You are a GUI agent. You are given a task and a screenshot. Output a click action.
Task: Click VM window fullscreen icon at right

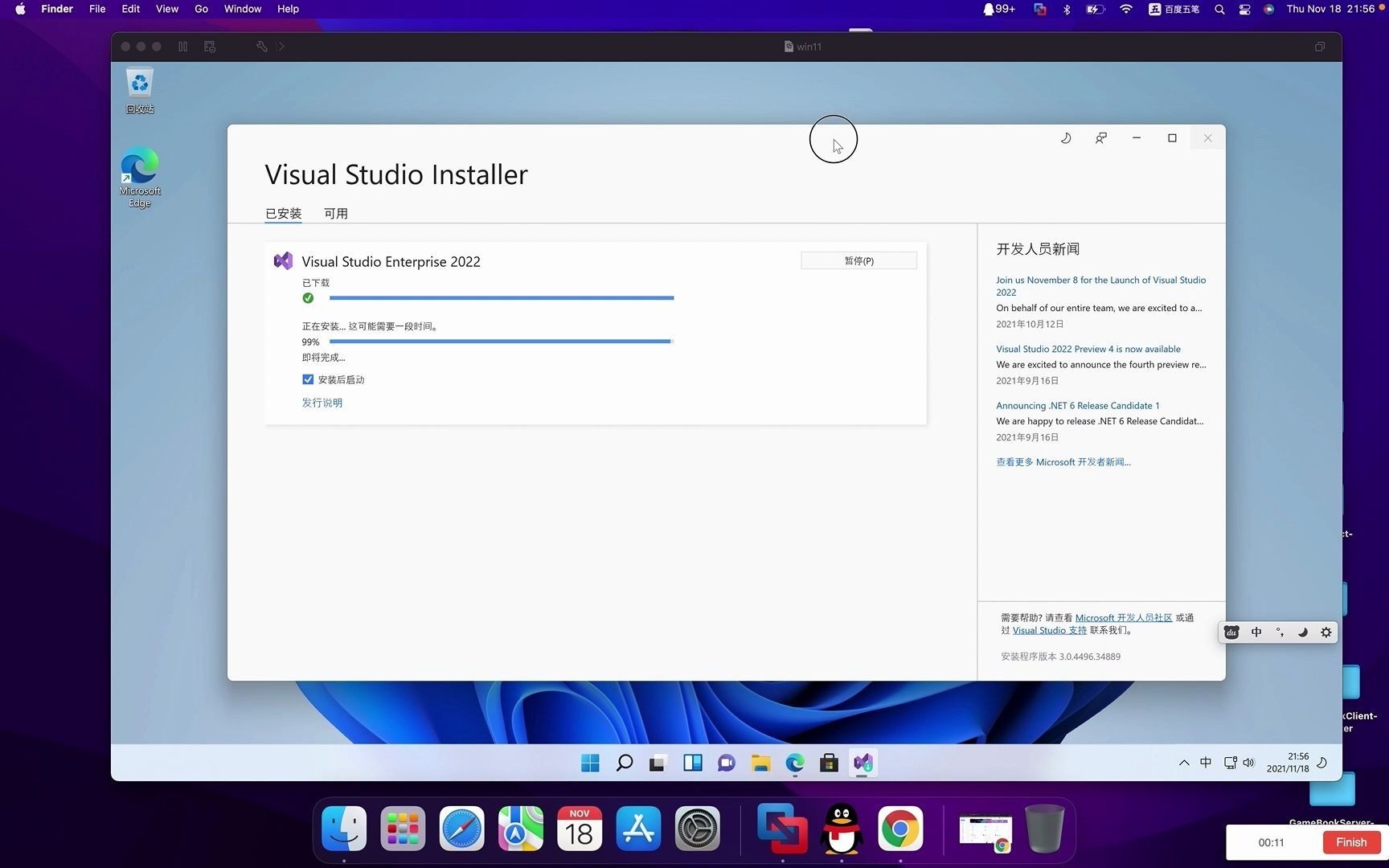1319,47
